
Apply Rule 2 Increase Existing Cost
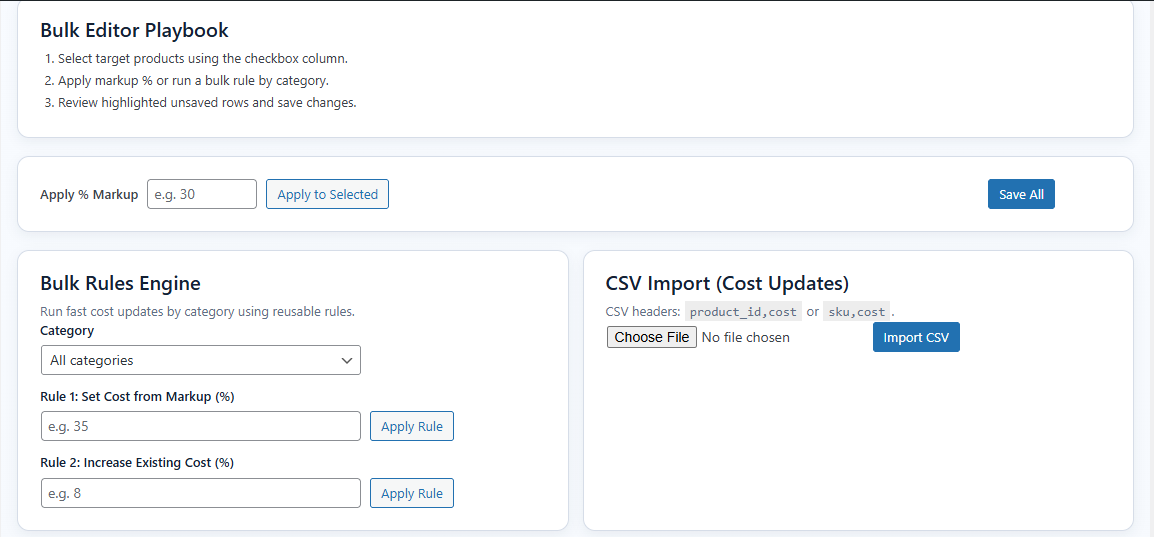coord(411,493)
